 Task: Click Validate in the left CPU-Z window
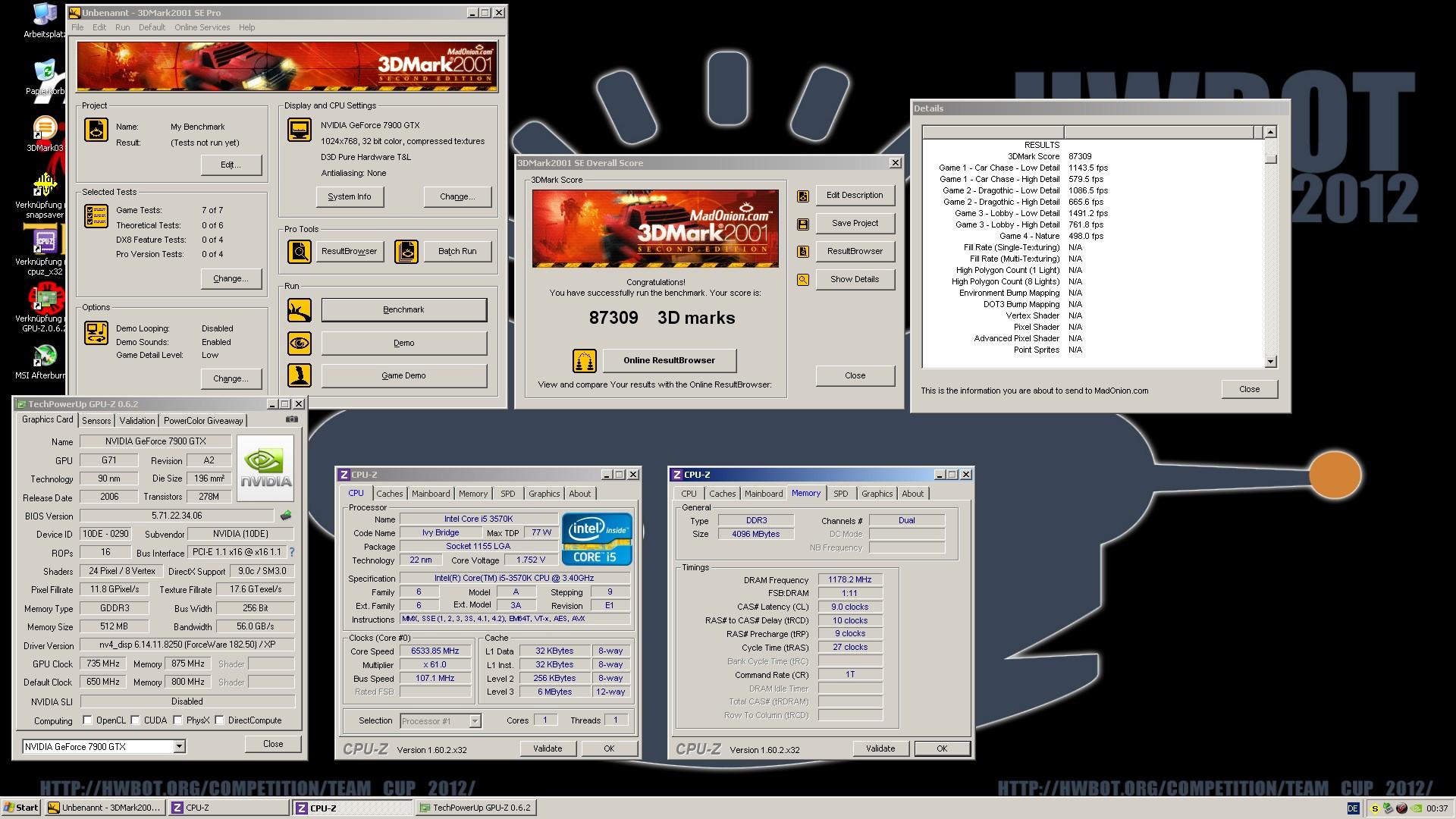coord(548,748)
